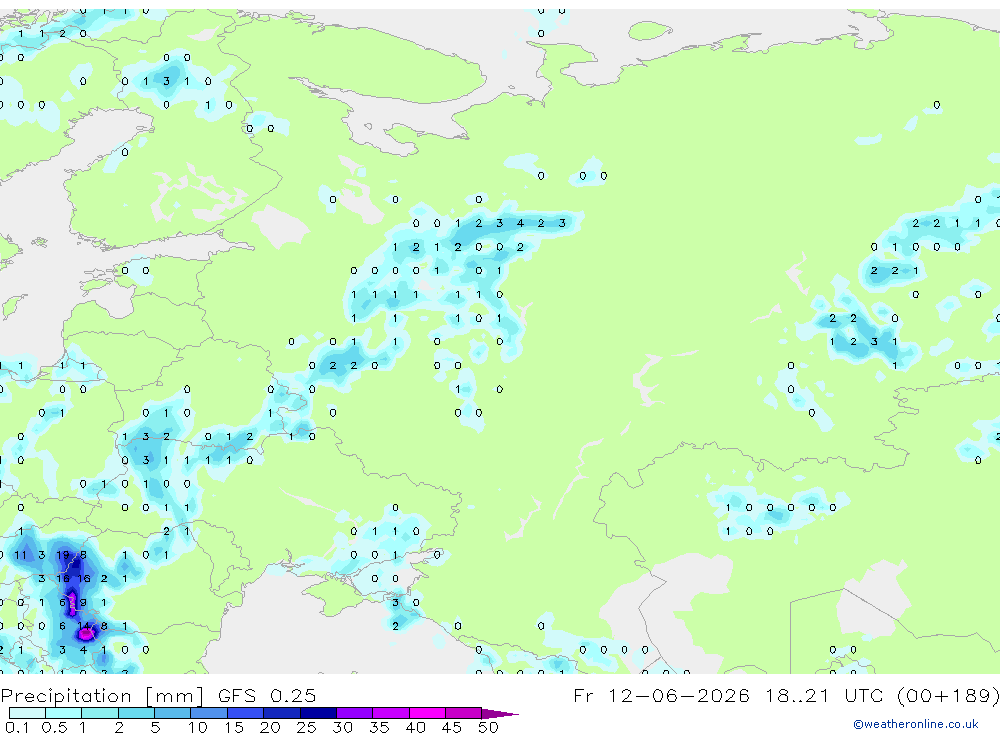Click the '50' legend scale label
Viewport: 1000px width, 733px height.
(488, 727)
